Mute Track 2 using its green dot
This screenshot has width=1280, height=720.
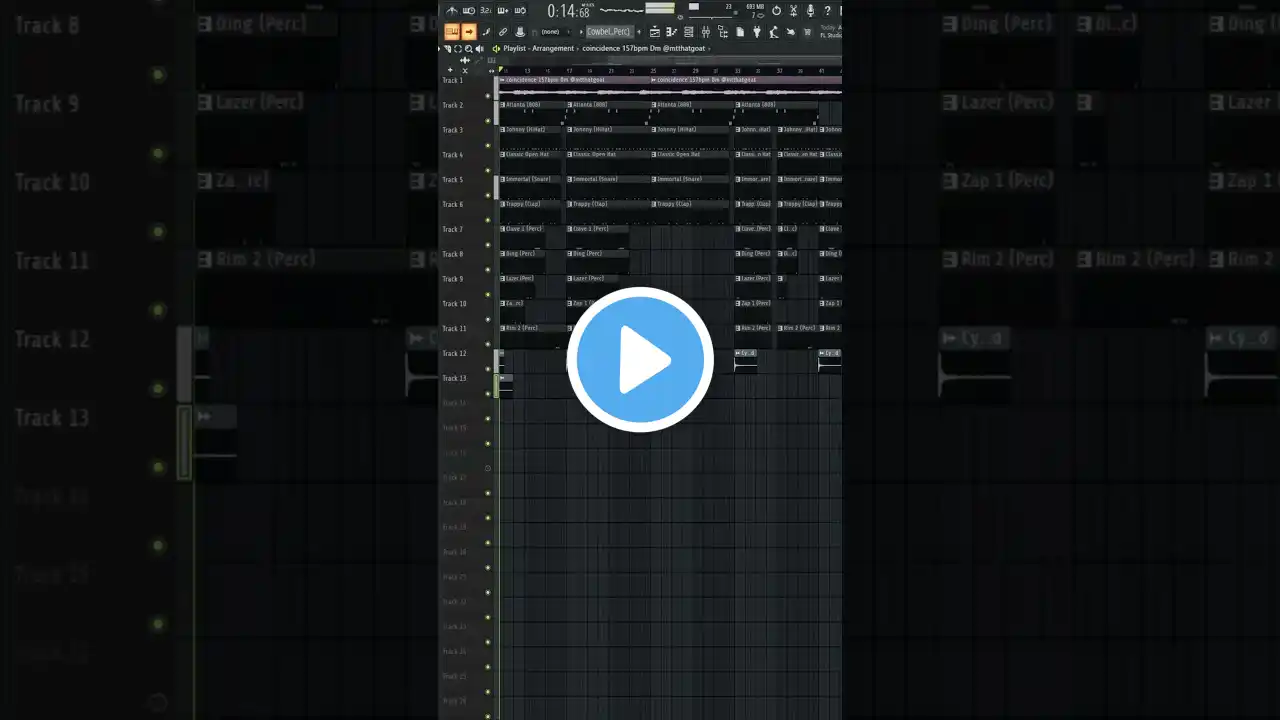pyautogui.click(x=488, y=121)
